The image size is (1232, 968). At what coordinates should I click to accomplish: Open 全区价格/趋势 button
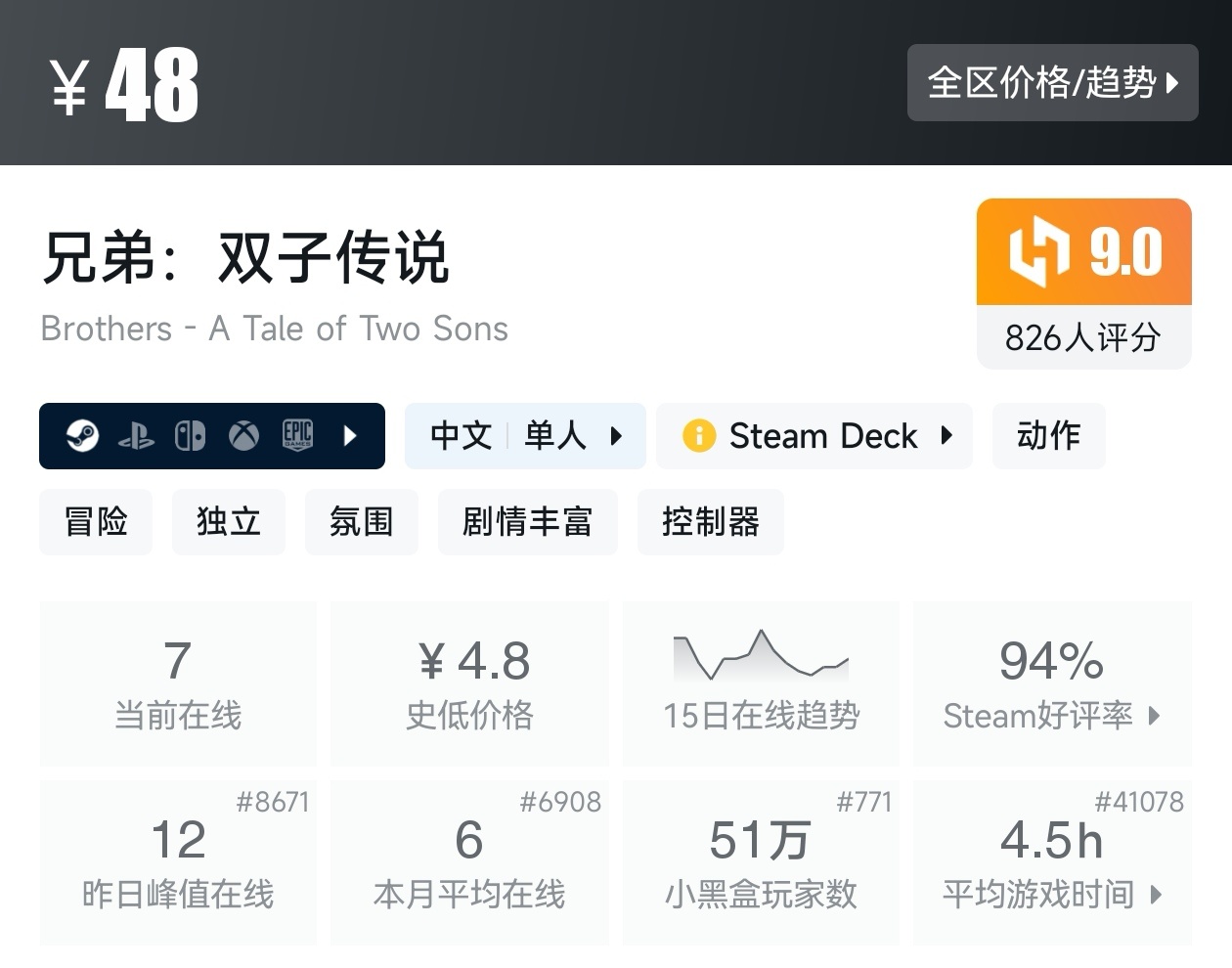point(1052,83)
